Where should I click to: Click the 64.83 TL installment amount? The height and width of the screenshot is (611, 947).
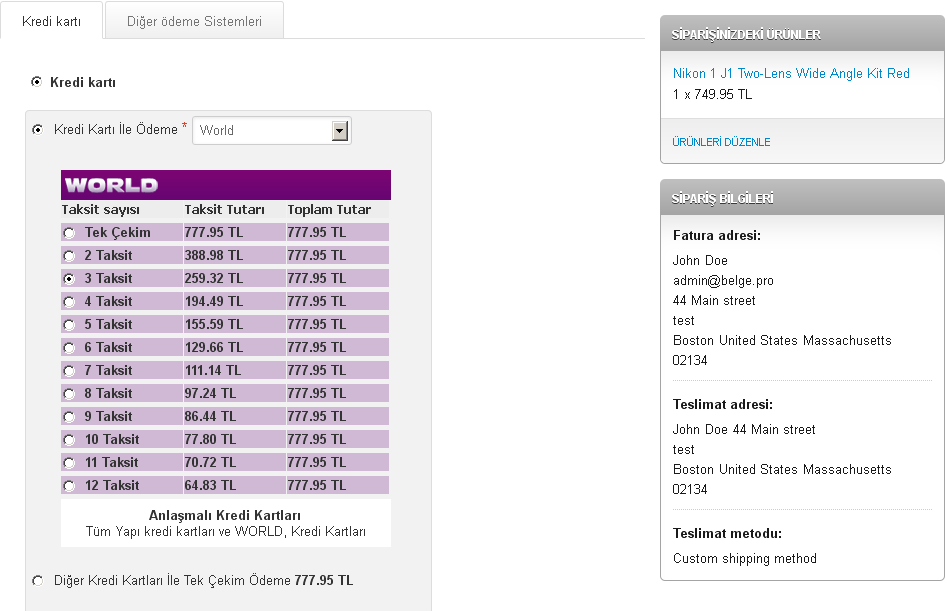coord(210,485)
